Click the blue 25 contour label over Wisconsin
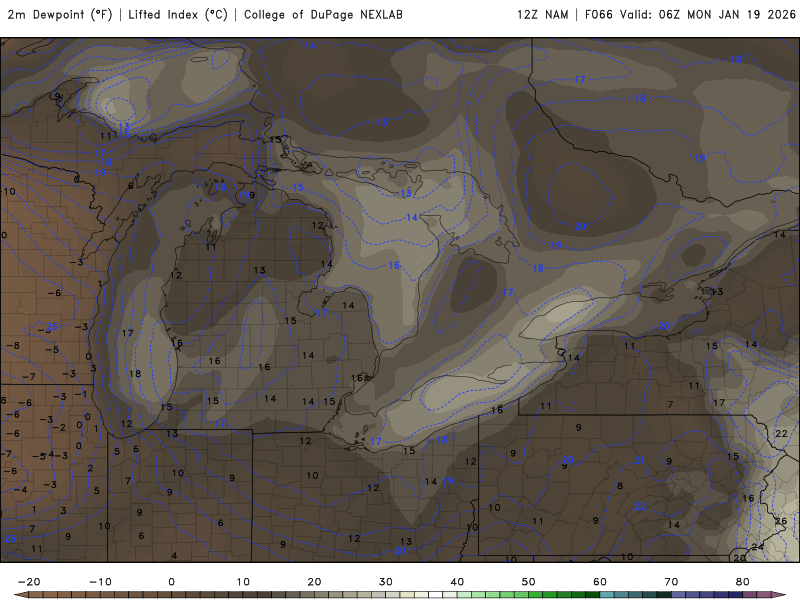800x600 pixels. tap(52, 327)
